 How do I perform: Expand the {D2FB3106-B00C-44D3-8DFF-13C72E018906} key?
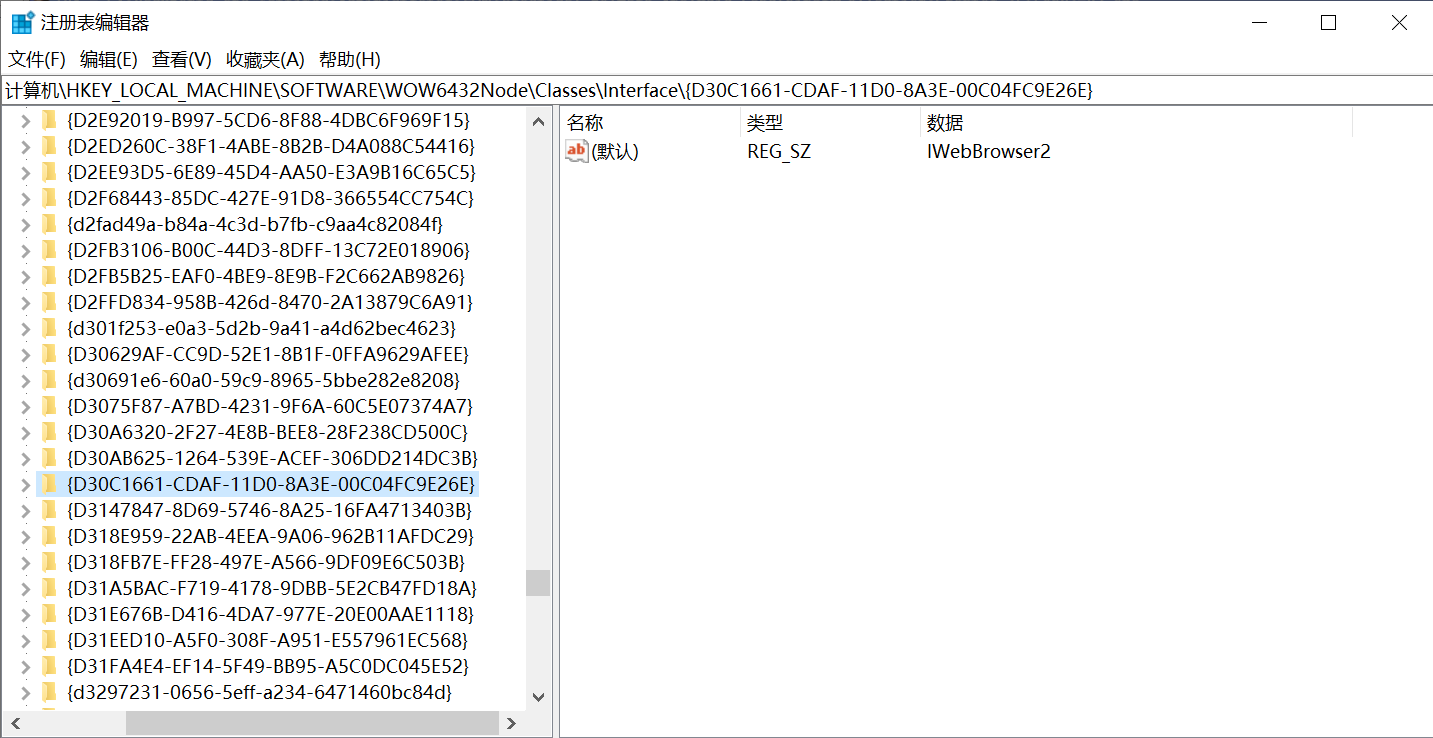pyautogui.click(x=25, y=250)
